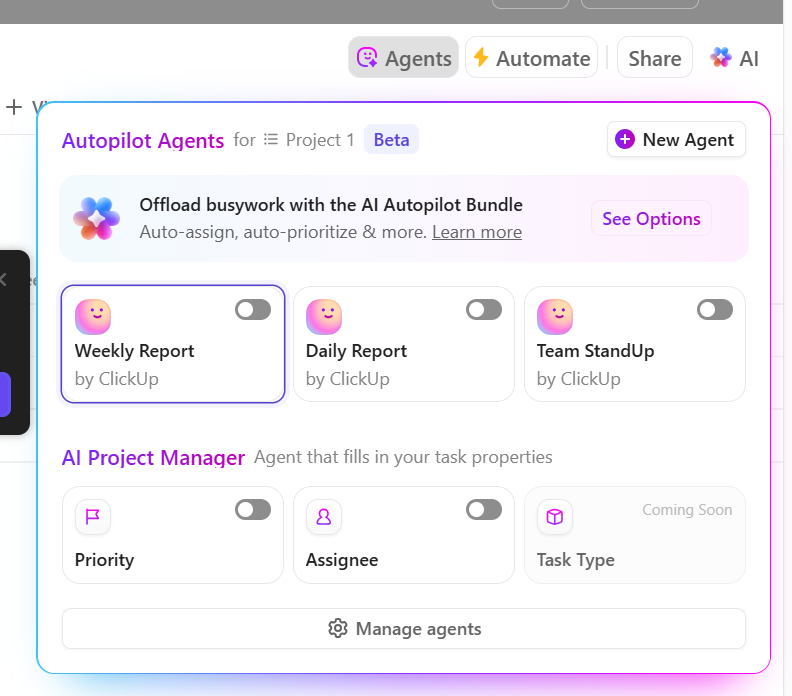
Task: Click the Agents face icon
Action: [x=367, y=58]
